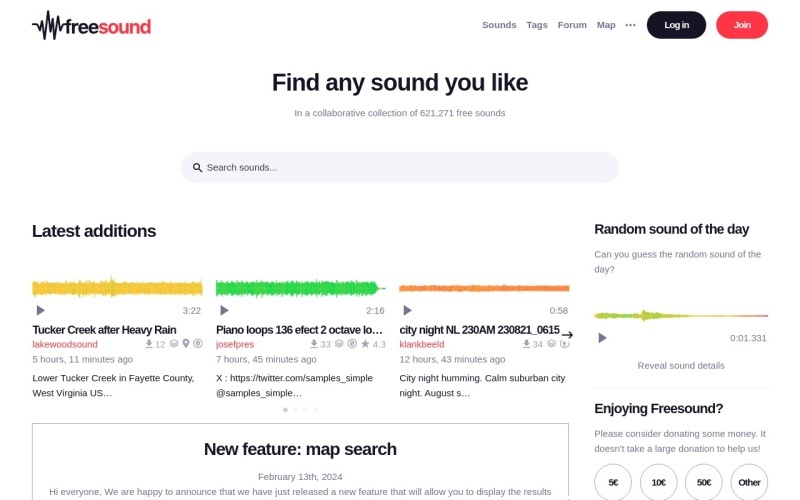Open user klankbeeld profile
This screenshot has height=500, width=800.
(422, 344)
